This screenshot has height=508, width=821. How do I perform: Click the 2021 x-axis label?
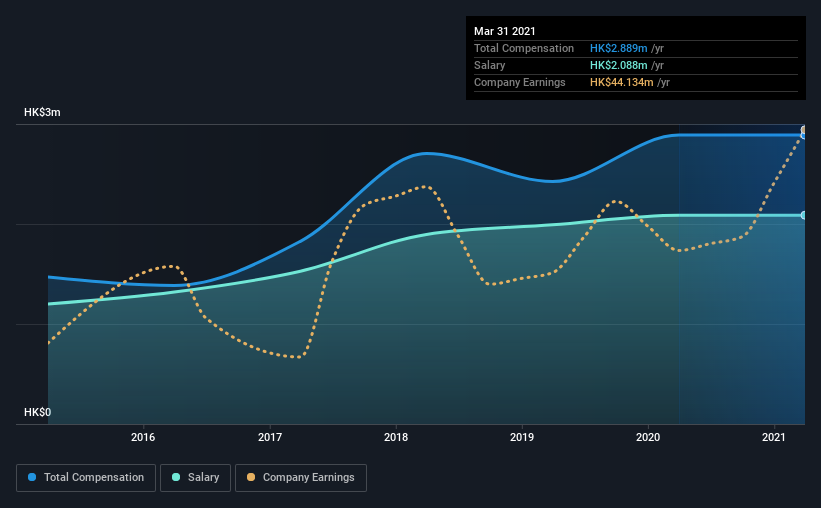click(x=773, y=437)
